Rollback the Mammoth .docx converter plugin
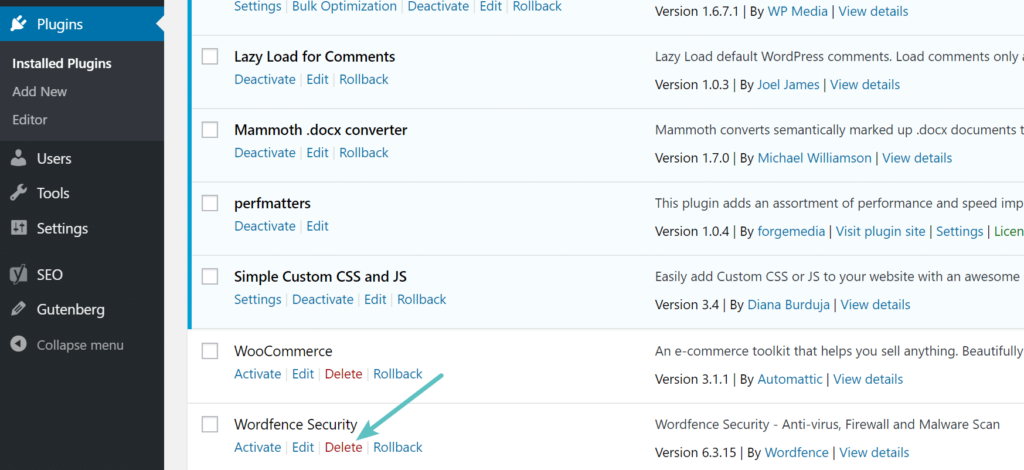 click(x=364, y=153)
